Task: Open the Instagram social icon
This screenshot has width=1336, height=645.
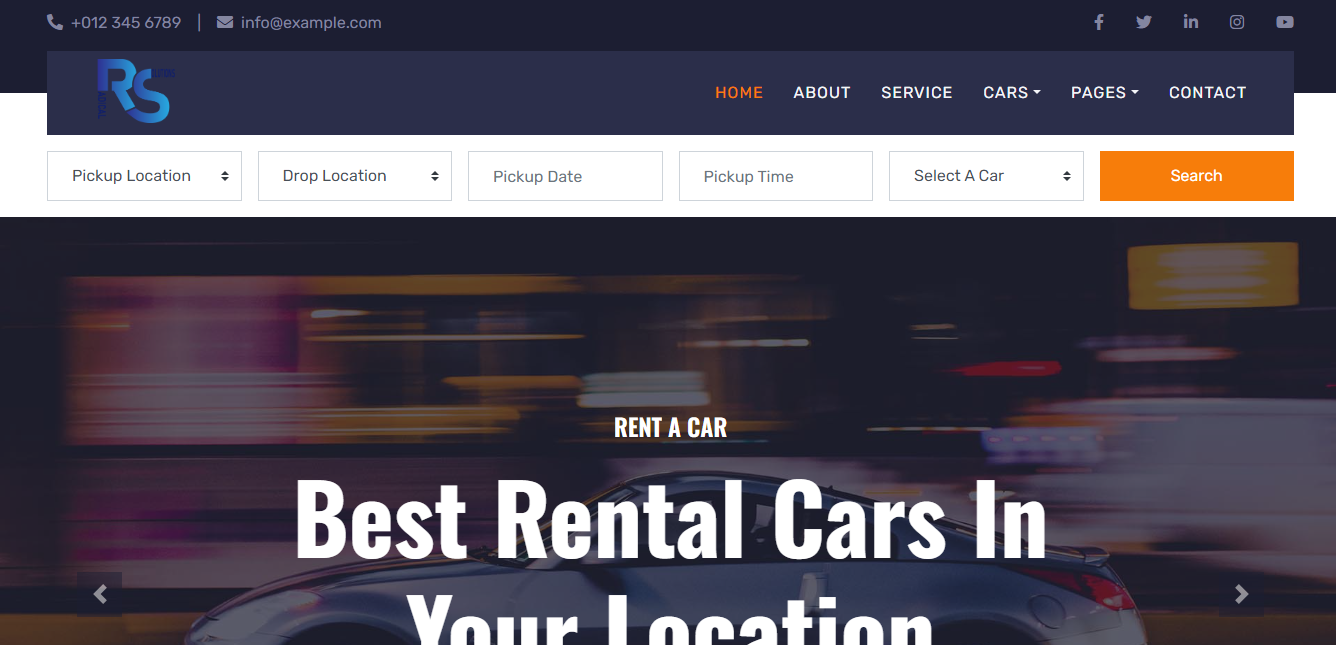Action: pos(1237,22)
